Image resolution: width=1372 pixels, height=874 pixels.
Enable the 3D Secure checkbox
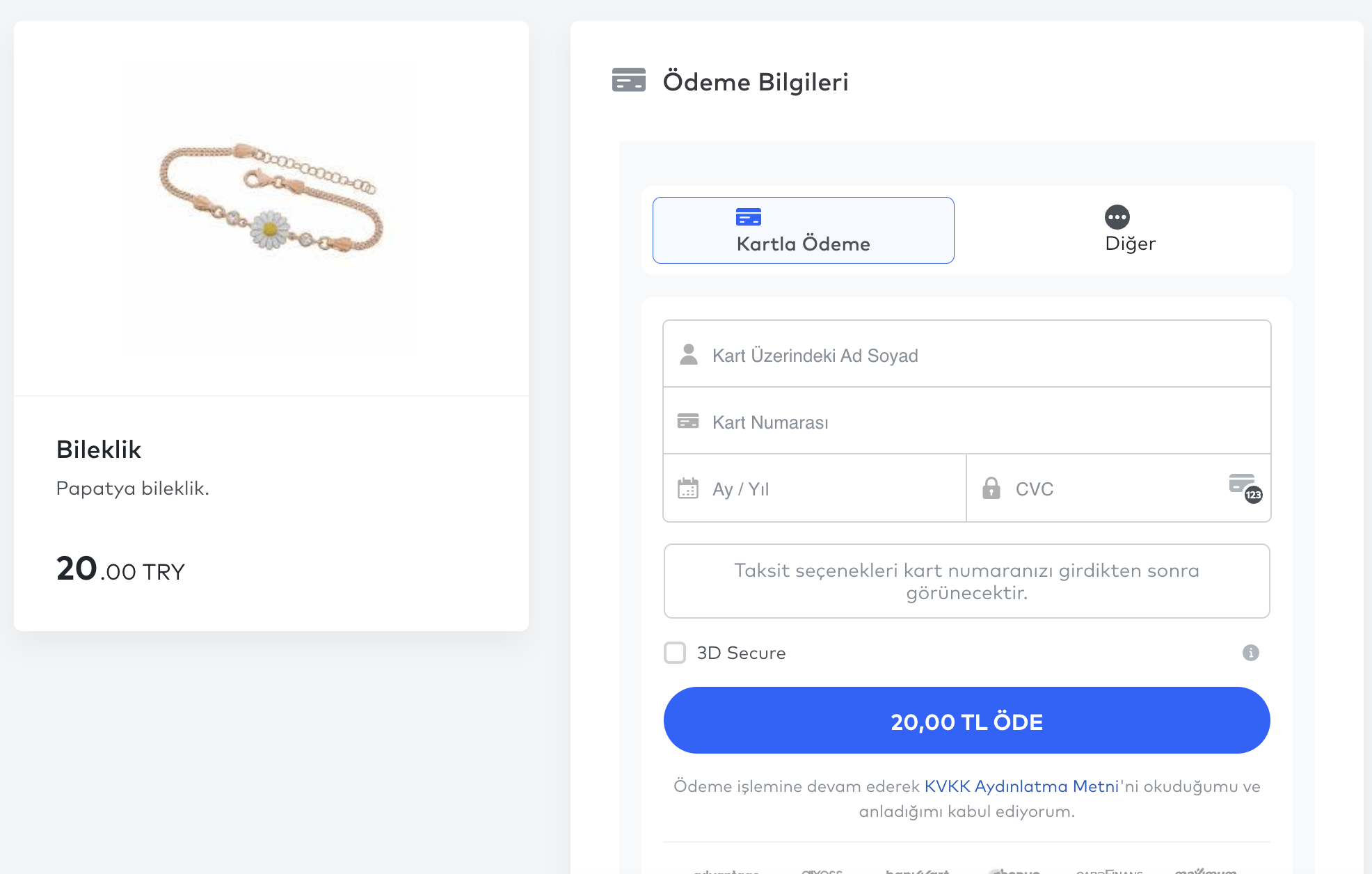(x=675, y=653)
